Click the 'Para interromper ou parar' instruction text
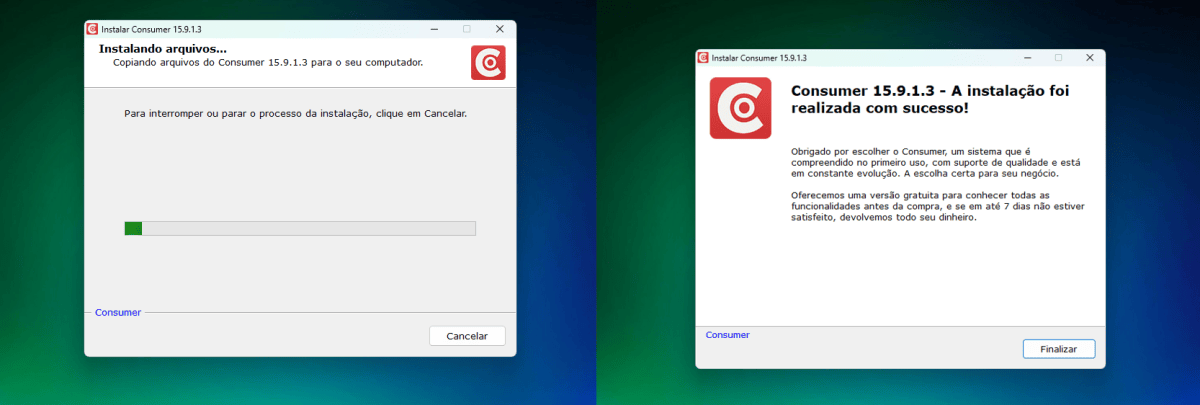The height and width of the screenshot is (405, 1200). point(296,114)
